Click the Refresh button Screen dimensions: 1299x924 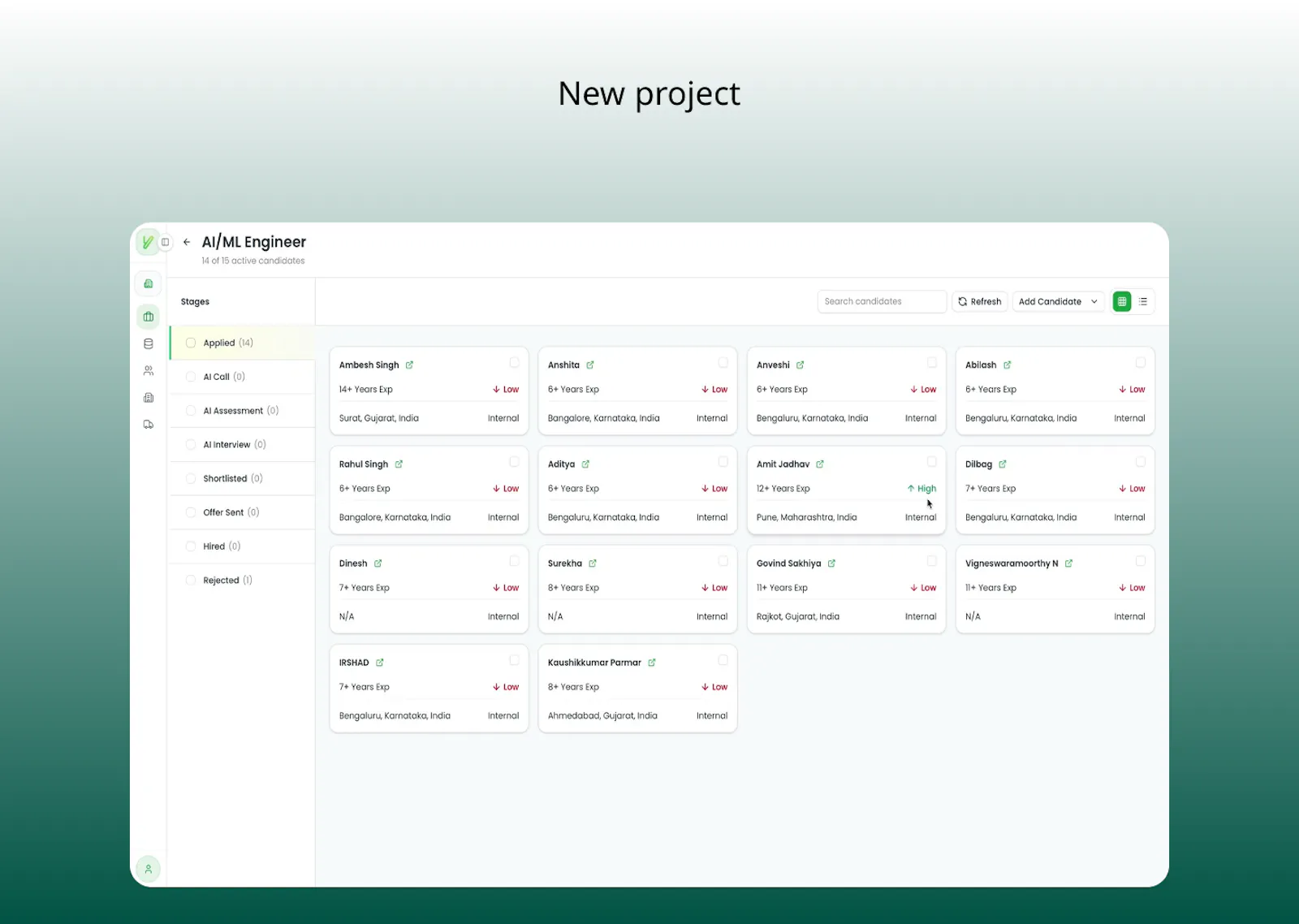click(980, 301)
